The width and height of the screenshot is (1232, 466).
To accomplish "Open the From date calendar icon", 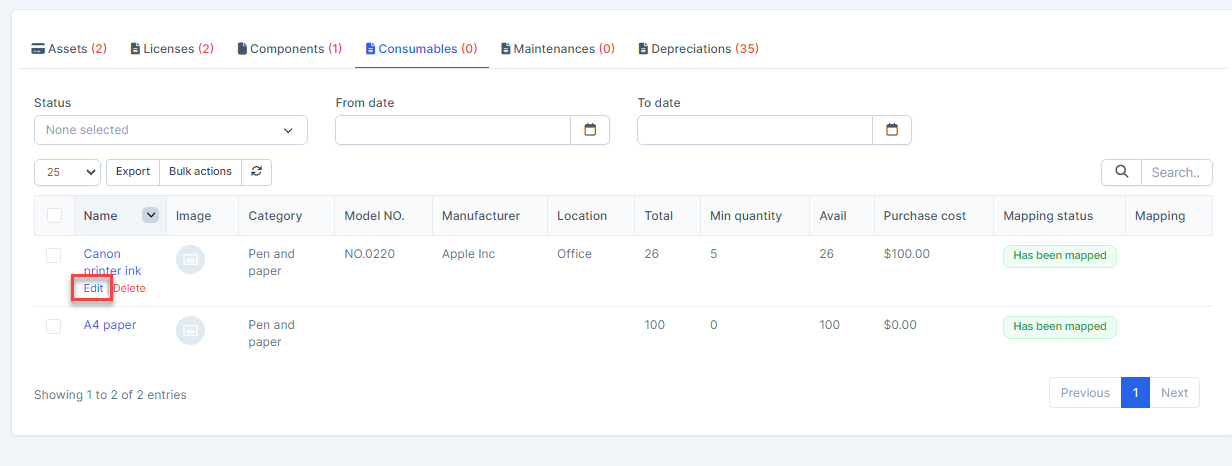I will [x=590, y=130].
